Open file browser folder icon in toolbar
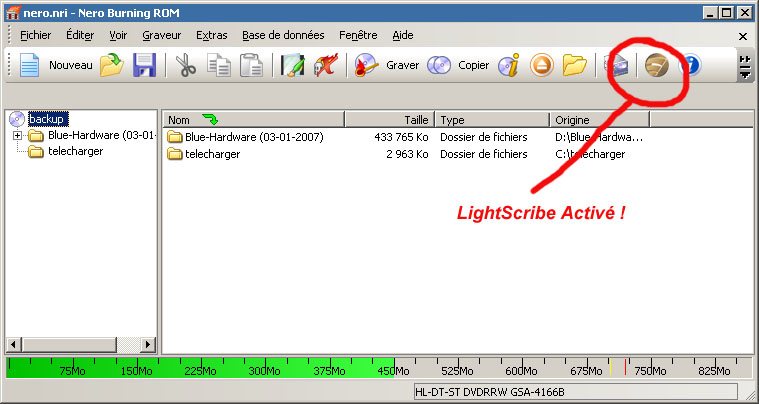This screenshot has height=404, width=759. (575, 65)
